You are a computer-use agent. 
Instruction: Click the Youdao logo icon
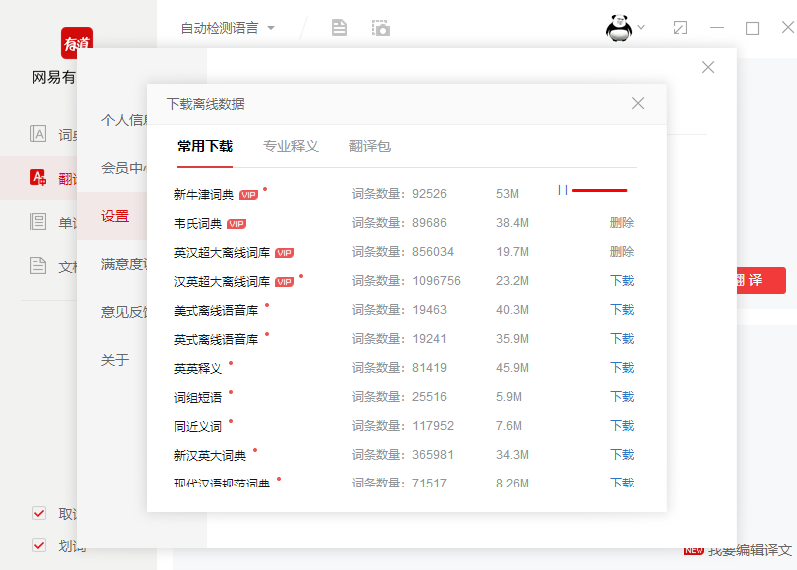click(x=77, y=44)
